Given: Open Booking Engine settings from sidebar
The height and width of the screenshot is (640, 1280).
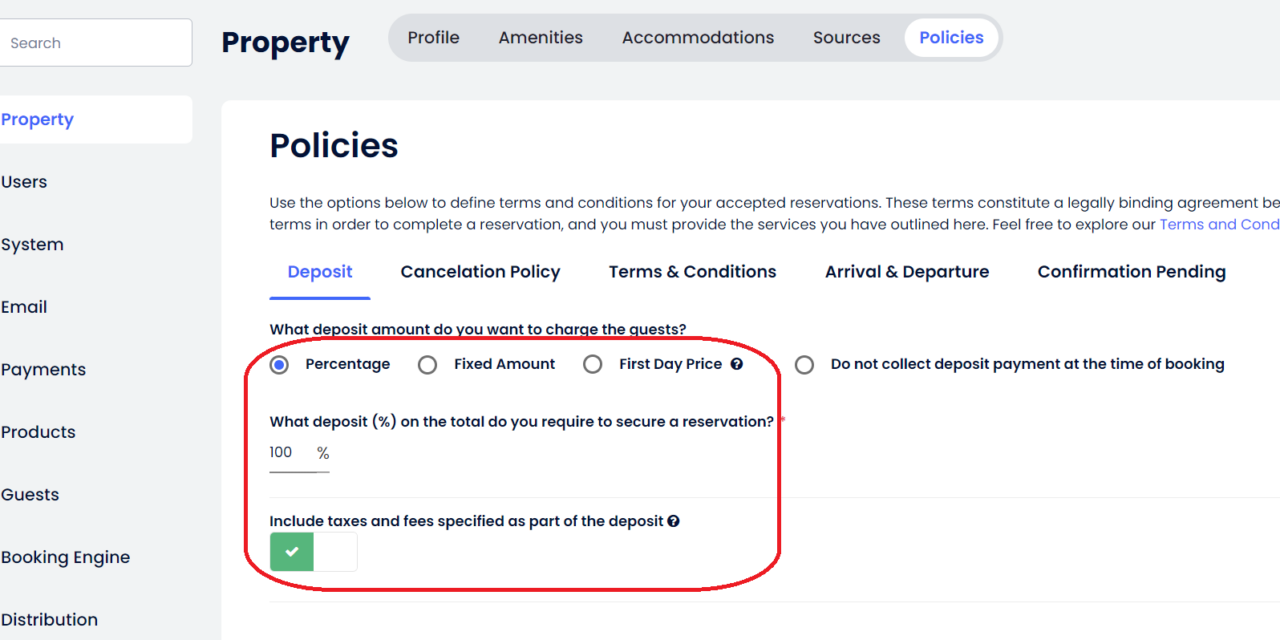Looking at the screenshot, I should (65, 557).
